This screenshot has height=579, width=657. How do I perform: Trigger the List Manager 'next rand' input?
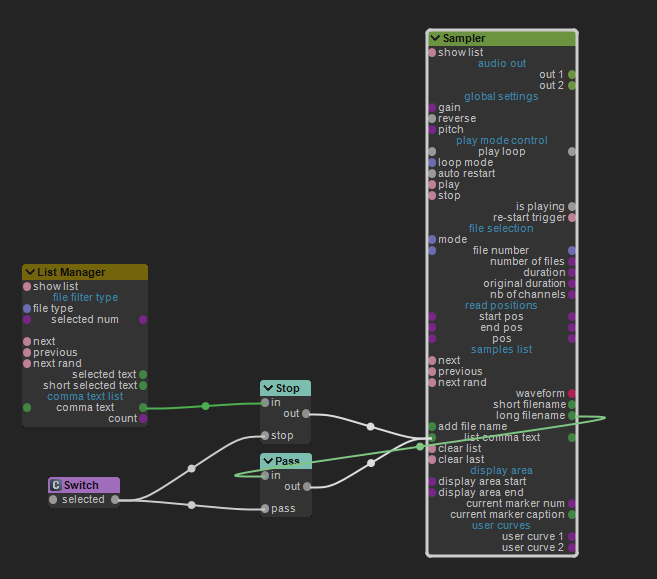27,364
